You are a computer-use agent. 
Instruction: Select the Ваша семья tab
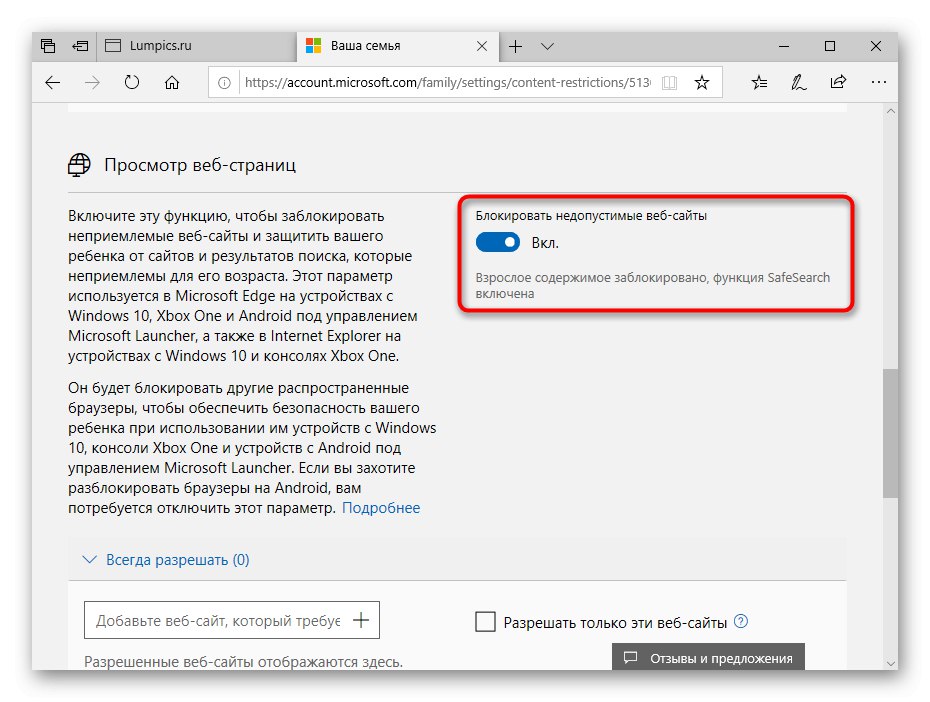(385, 46)
